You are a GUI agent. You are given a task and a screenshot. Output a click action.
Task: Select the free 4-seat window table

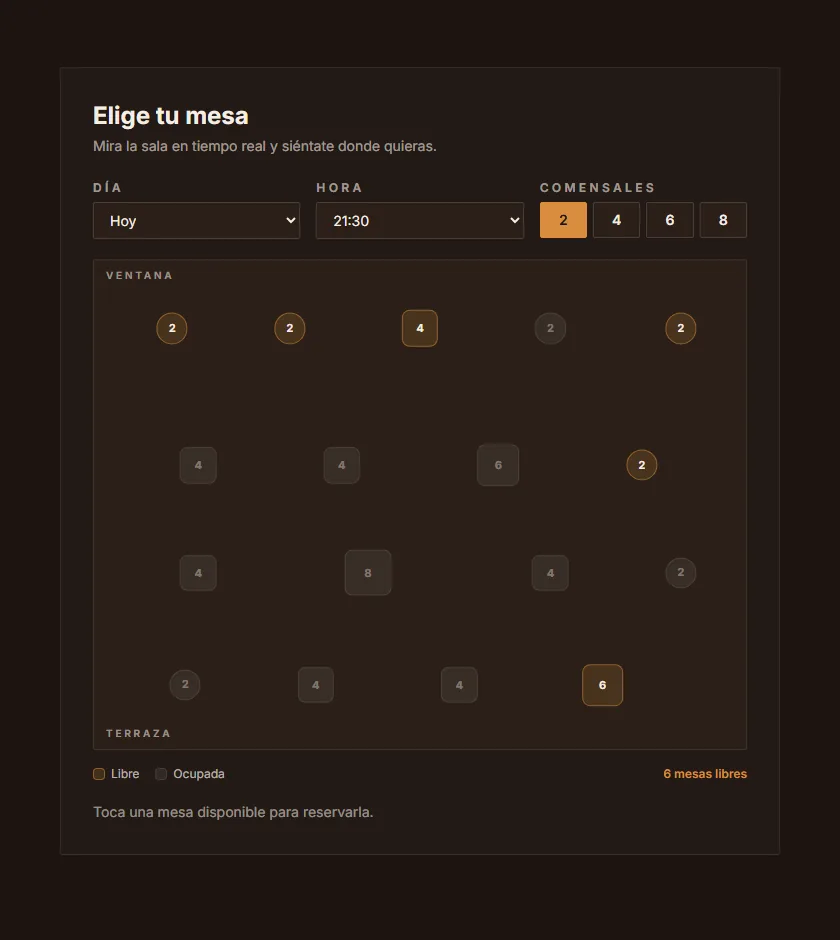tap(420, 328)
